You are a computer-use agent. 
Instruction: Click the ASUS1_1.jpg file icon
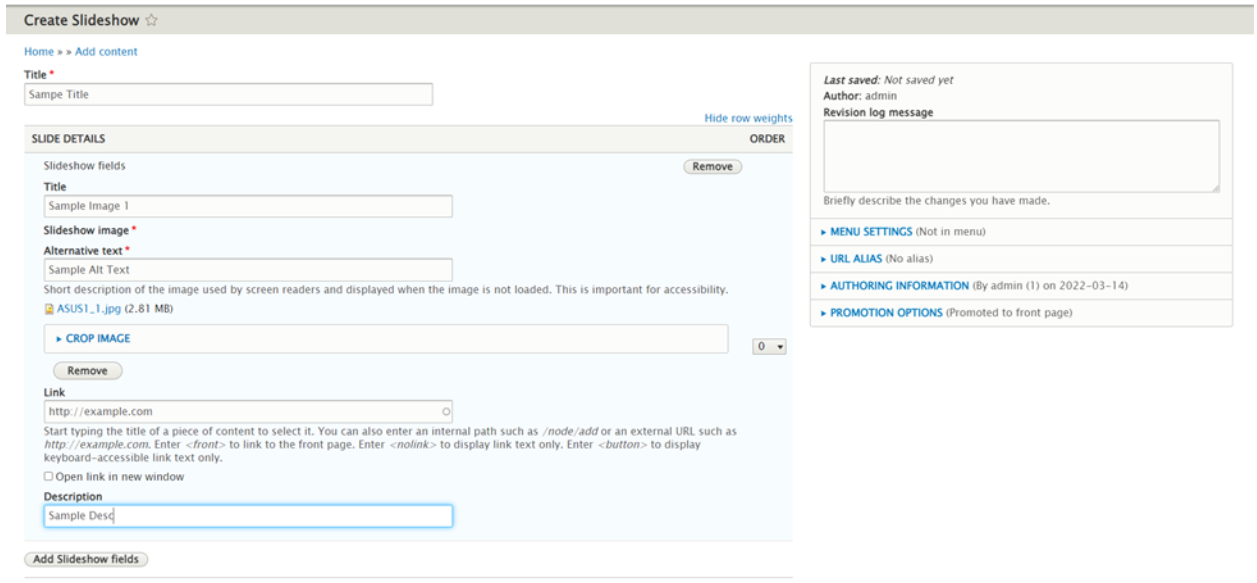click(x=49, y=309)
